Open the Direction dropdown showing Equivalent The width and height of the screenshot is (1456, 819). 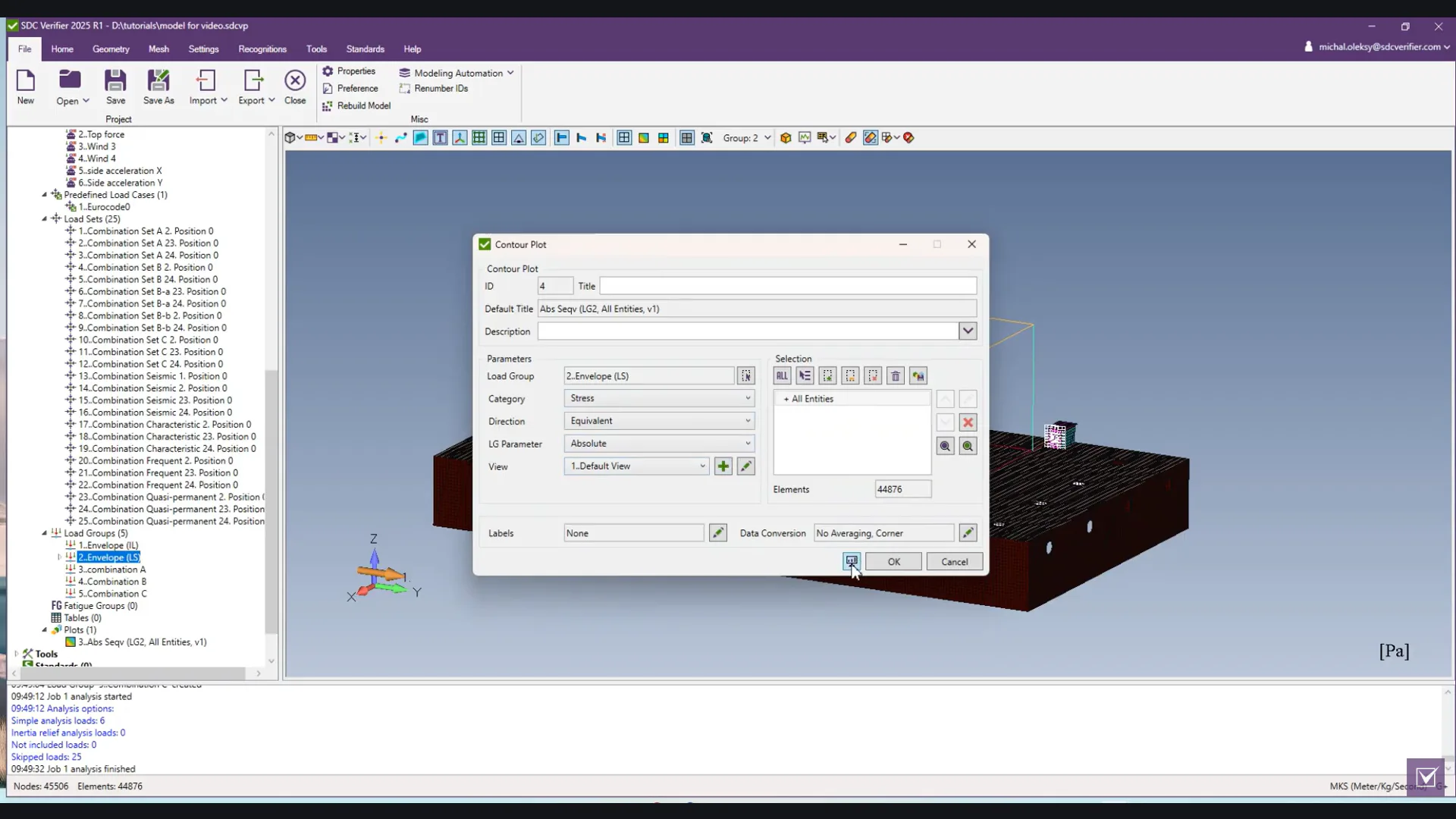click(659, 421)
